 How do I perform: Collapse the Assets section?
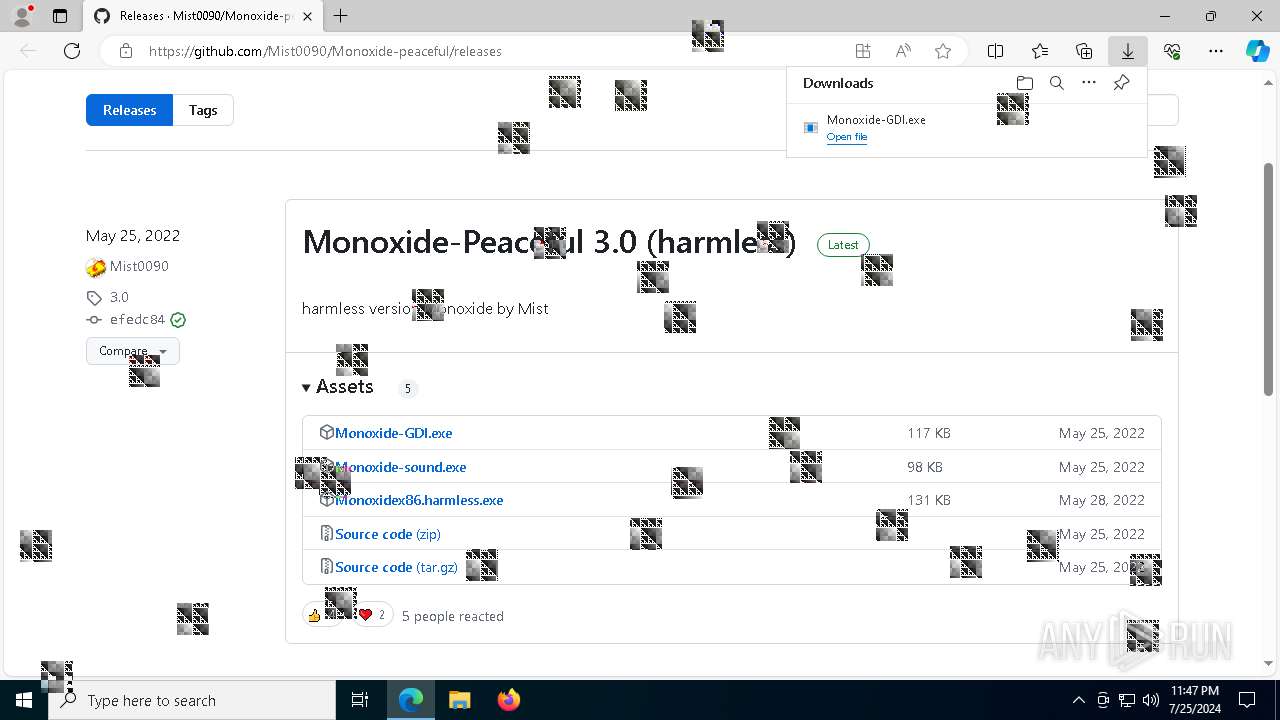pyautogui.click(x=338, y=387)
